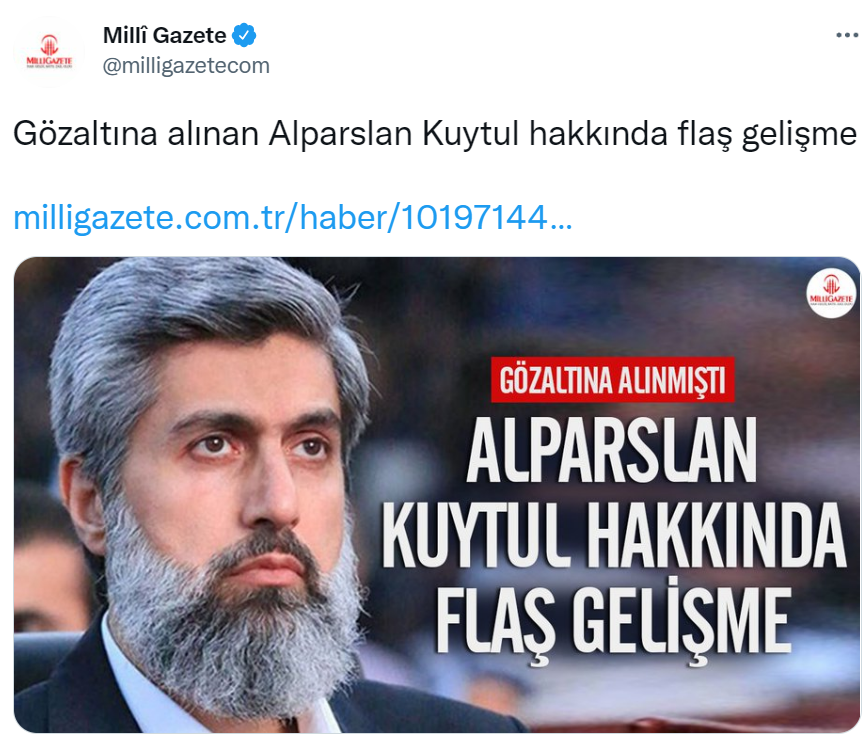Click the red GÖZALTINA ALINMIŞTI banner
This screenshot has width=868, height=735.
613,380
